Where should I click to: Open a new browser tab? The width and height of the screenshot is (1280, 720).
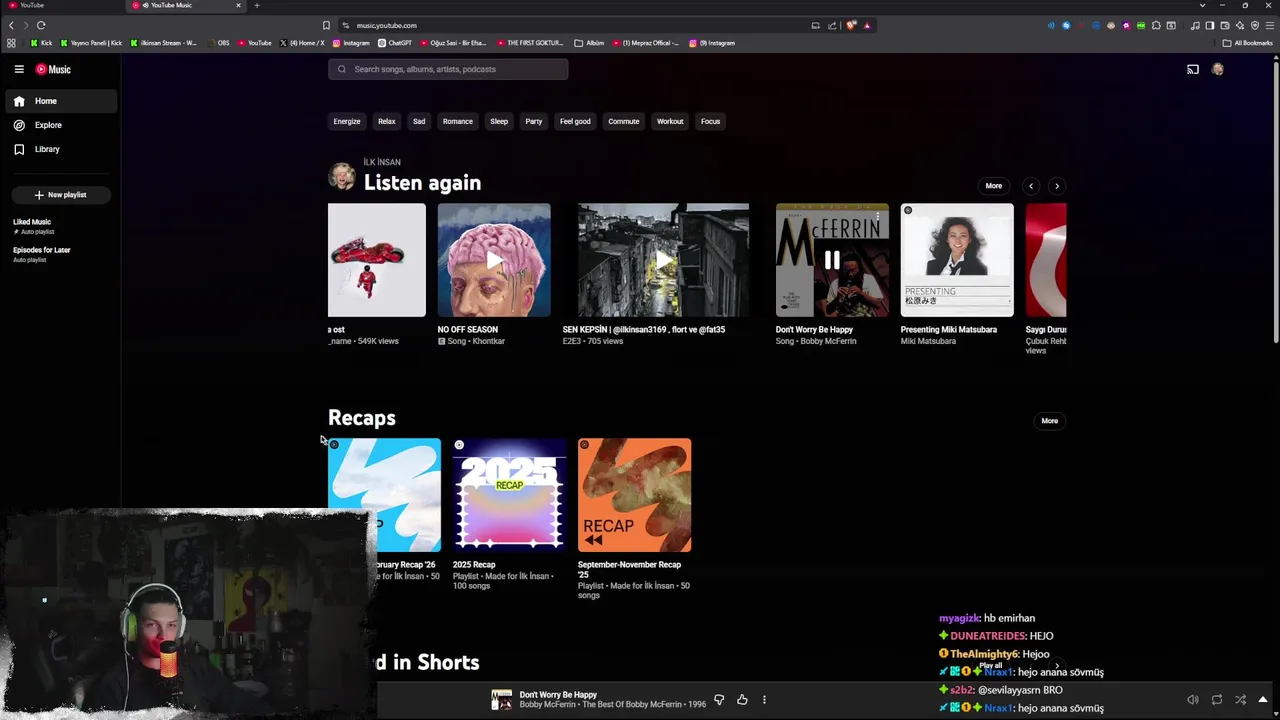pos(257,5)
